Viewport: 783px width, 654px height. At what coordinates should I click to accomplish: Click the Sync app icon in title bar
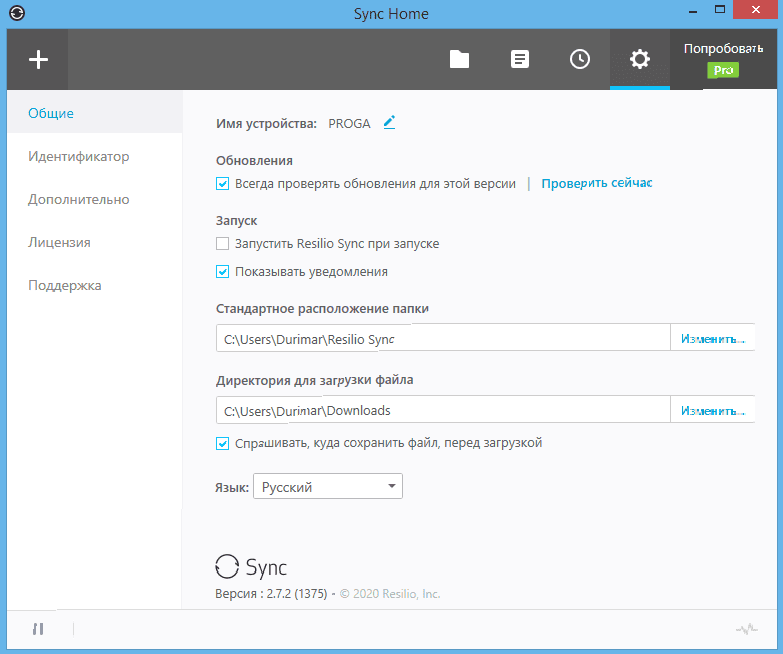tap(17, 13)
